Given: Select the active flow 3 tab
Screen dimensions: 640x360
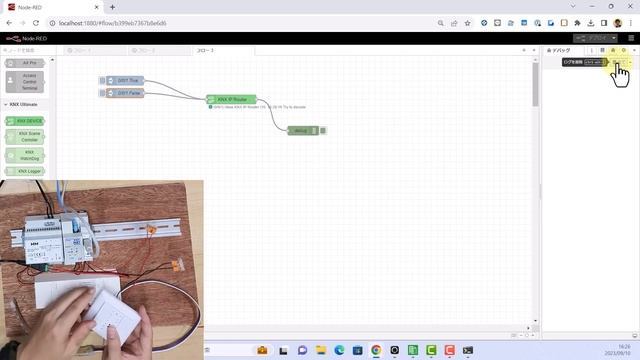Looking at the screenshot, I should click(x=223, y=51).
